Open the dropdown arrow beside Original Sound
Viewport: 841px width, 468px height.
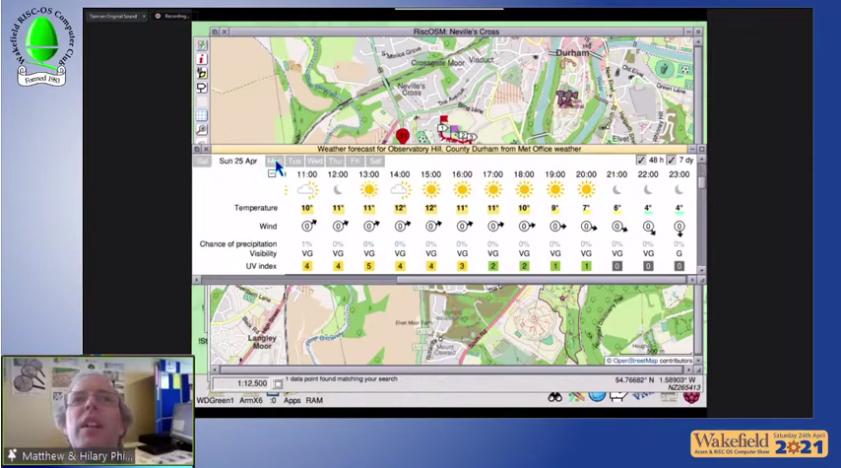pyautogui.click(x=144, y=16)
